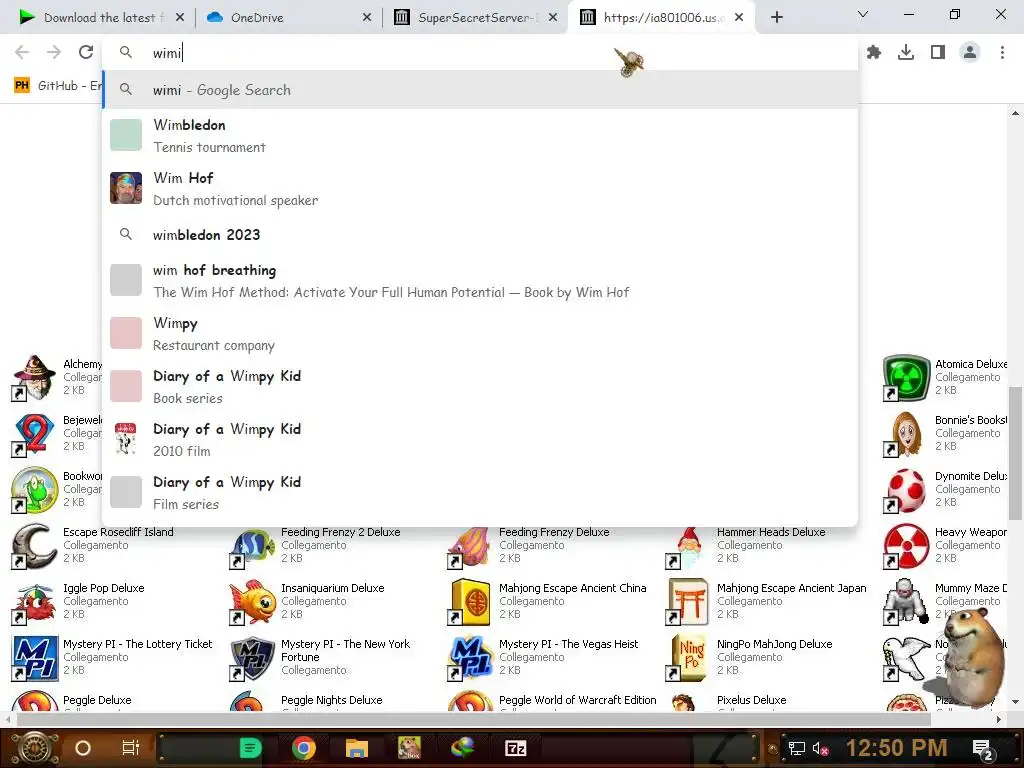Open the extensions puzzle icon
The width and height of the screenshot is (1024, 768).
click(x=874, y=52)
